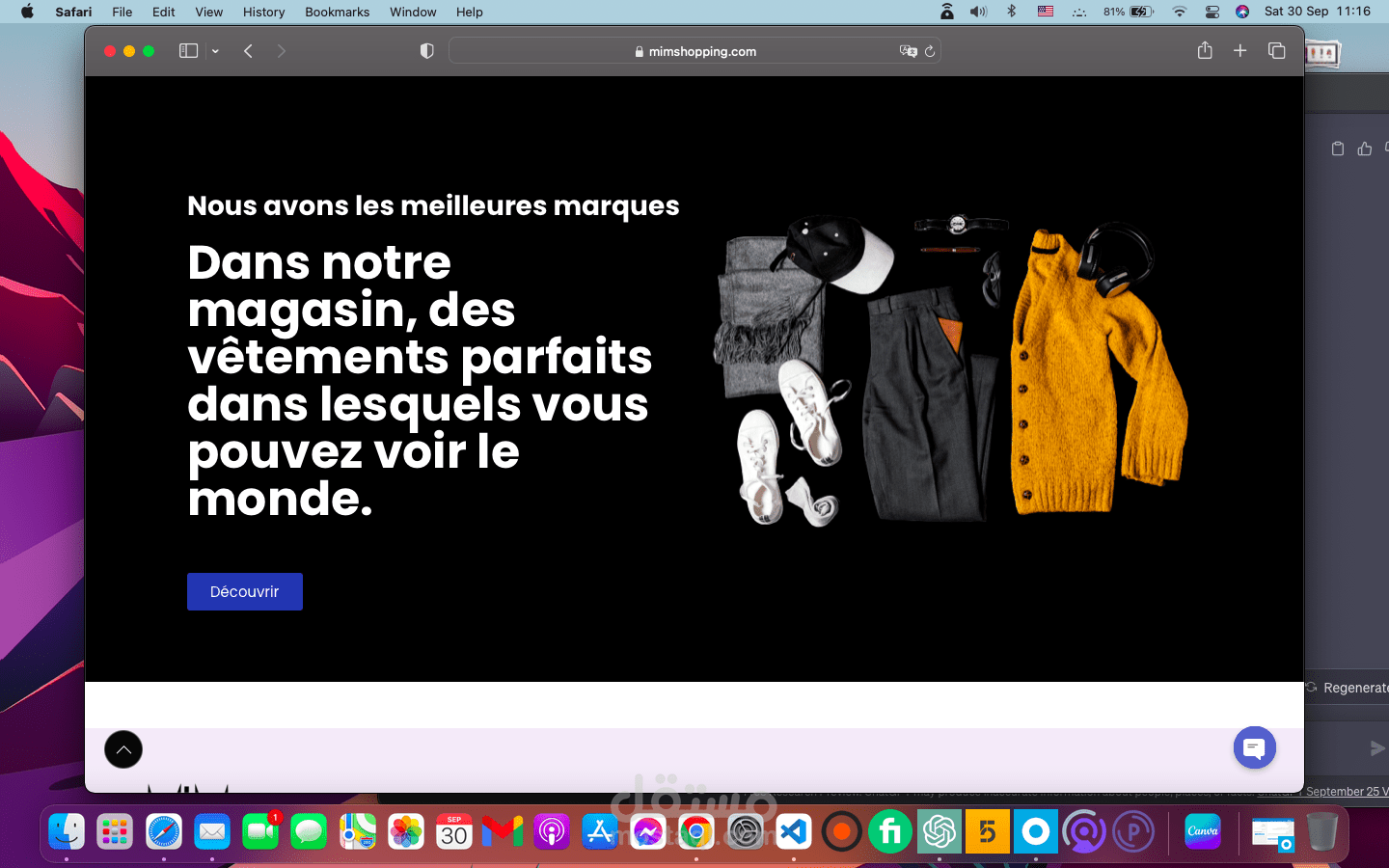Screen dimensions: 1389x868
Task: Toggle Bluetooth from the menu bar icon
Action: [x=1011, y=12]
